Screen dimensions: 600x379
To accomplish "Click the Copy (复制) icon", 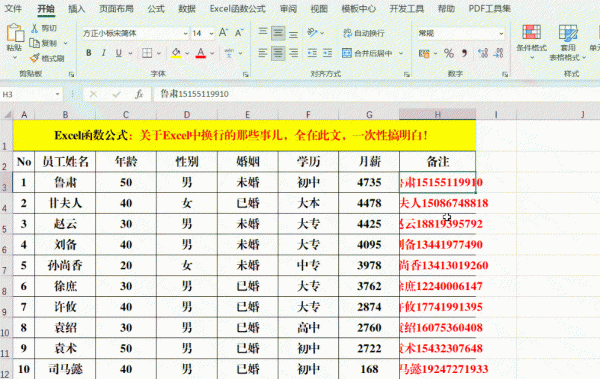I will (x=35, y=43).
